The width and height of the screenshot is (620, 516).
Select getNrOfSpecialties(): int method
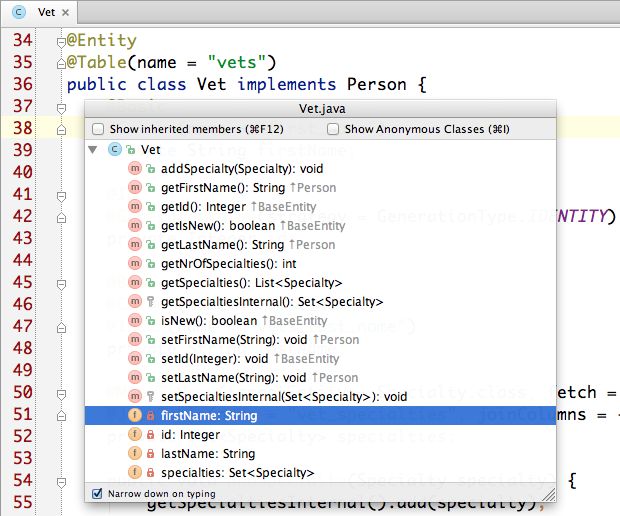[x=320, y=264]
